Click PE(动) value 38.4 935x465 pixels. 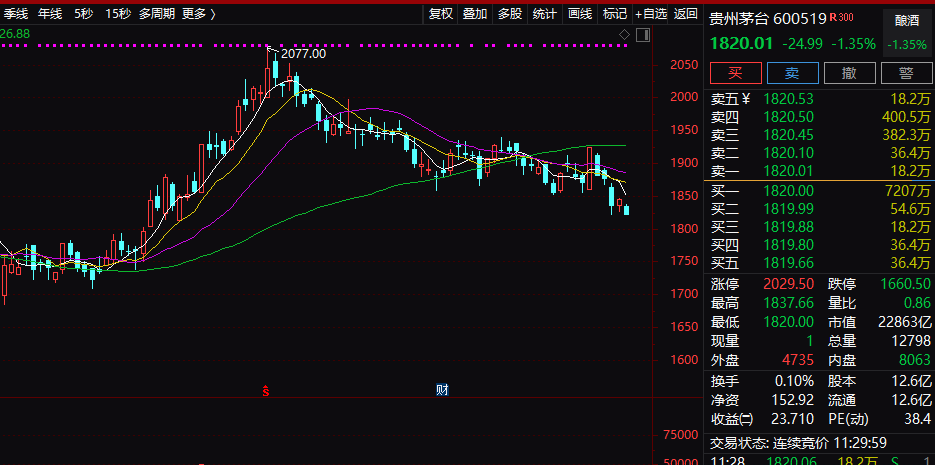917,419
